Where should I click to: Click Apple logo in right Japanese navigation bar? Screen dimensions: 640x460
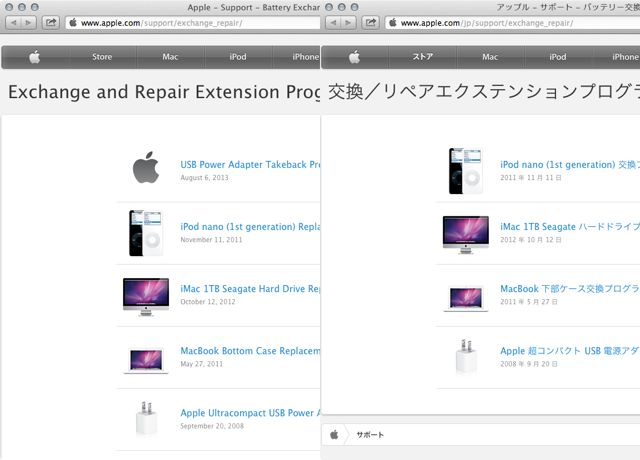tap(354, 57)
